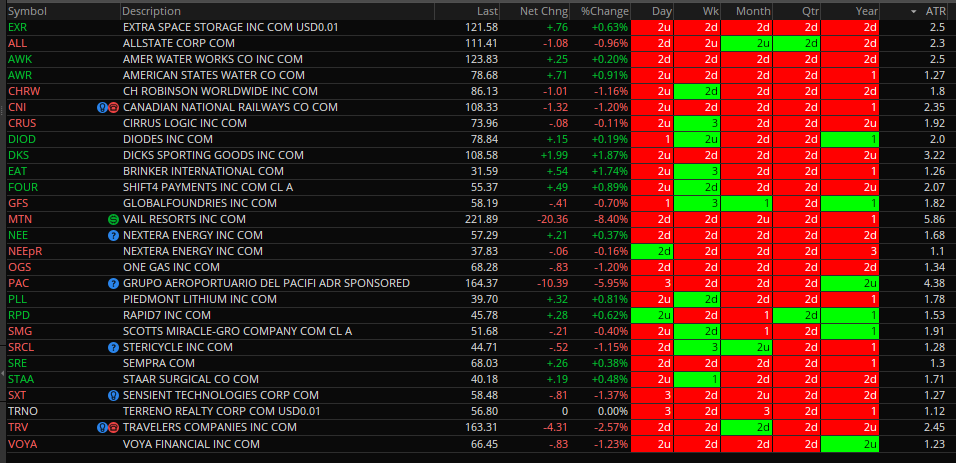The image size is (956, 463).
Task: Click description SCOTTS MIRACLE-GRO COMPANY COM CL A
Action: (x=238, y=331)
